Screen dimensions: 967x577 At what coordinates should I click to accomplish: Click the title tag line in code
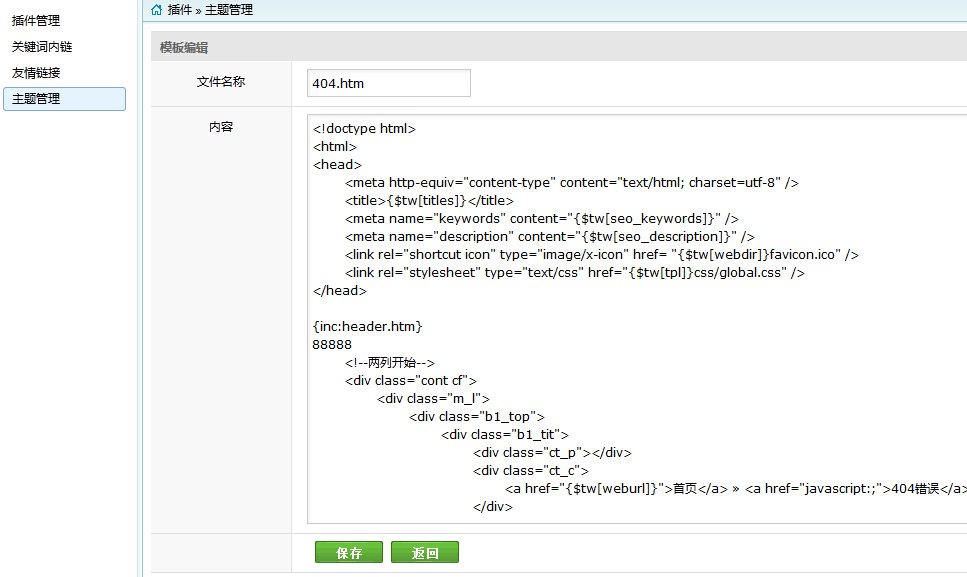pyautogui.click(x=429, y=200)
